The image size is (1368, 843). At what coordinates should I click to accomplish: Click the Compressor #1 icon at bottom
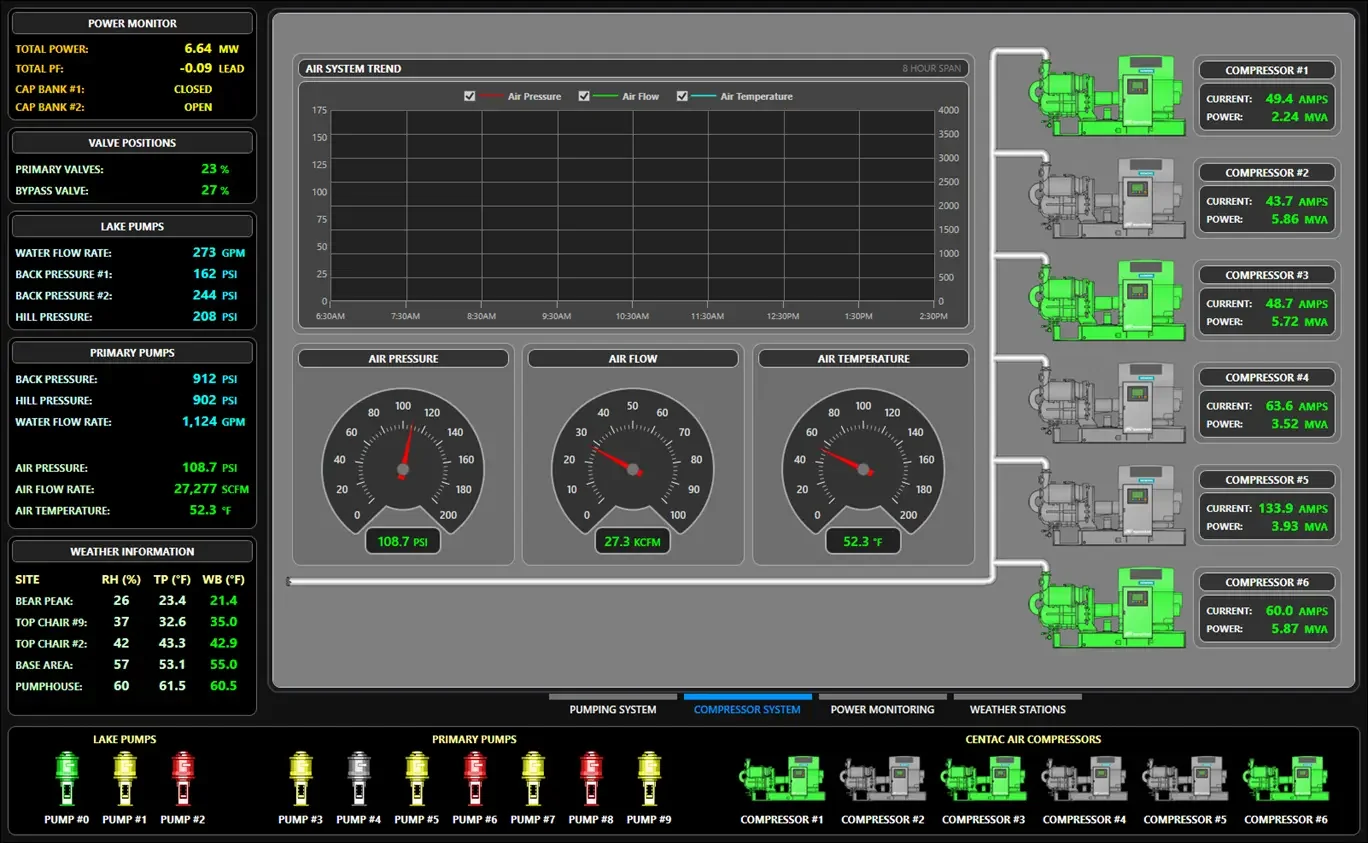click(x=781, y=780)
